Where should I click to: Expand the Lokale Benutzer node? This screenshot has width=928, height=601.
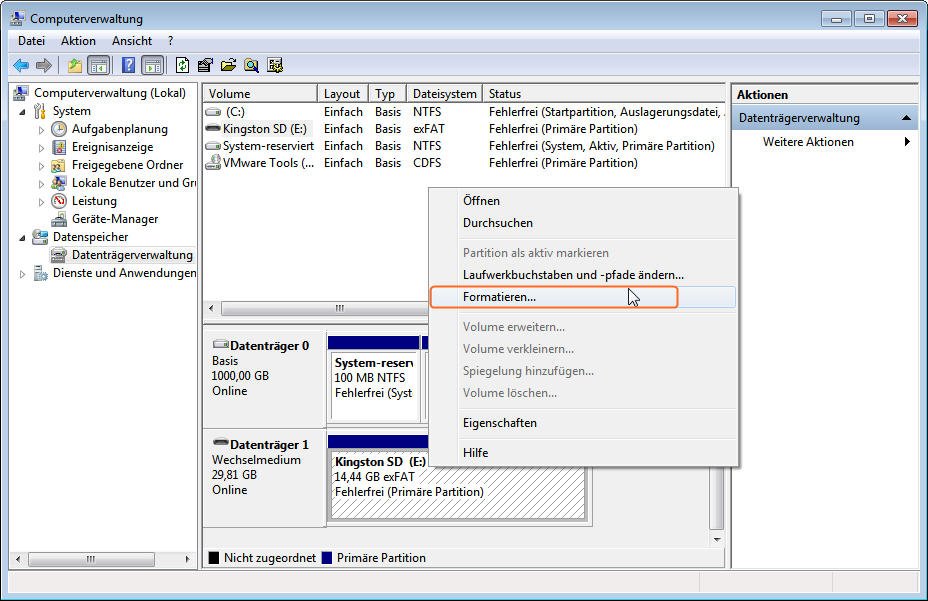[x=41, y=184]
